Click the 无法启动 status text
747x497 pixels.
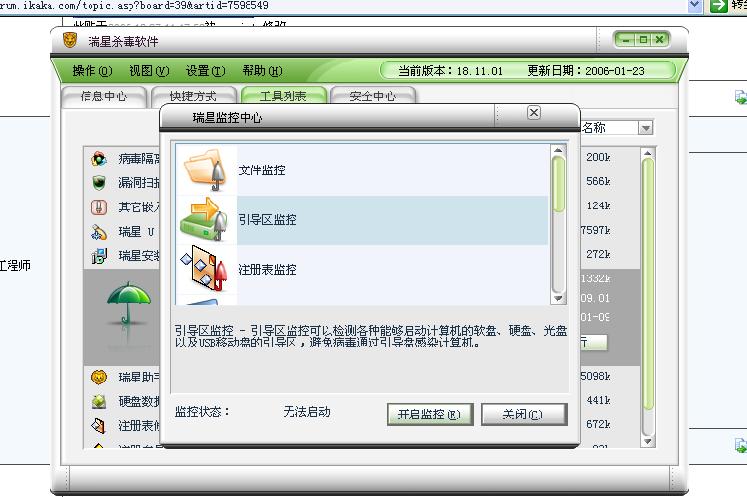[307, 412]
